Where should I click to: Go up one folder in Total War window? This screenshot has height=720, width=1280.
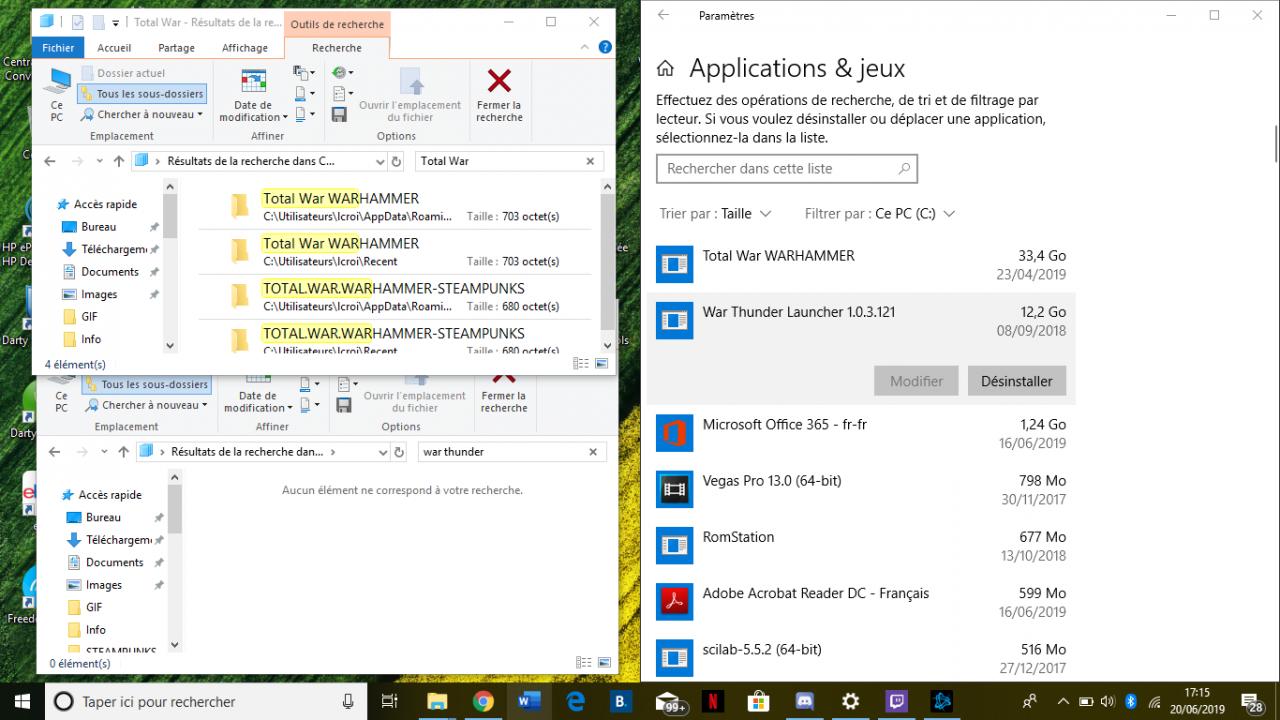click(119, 161)
